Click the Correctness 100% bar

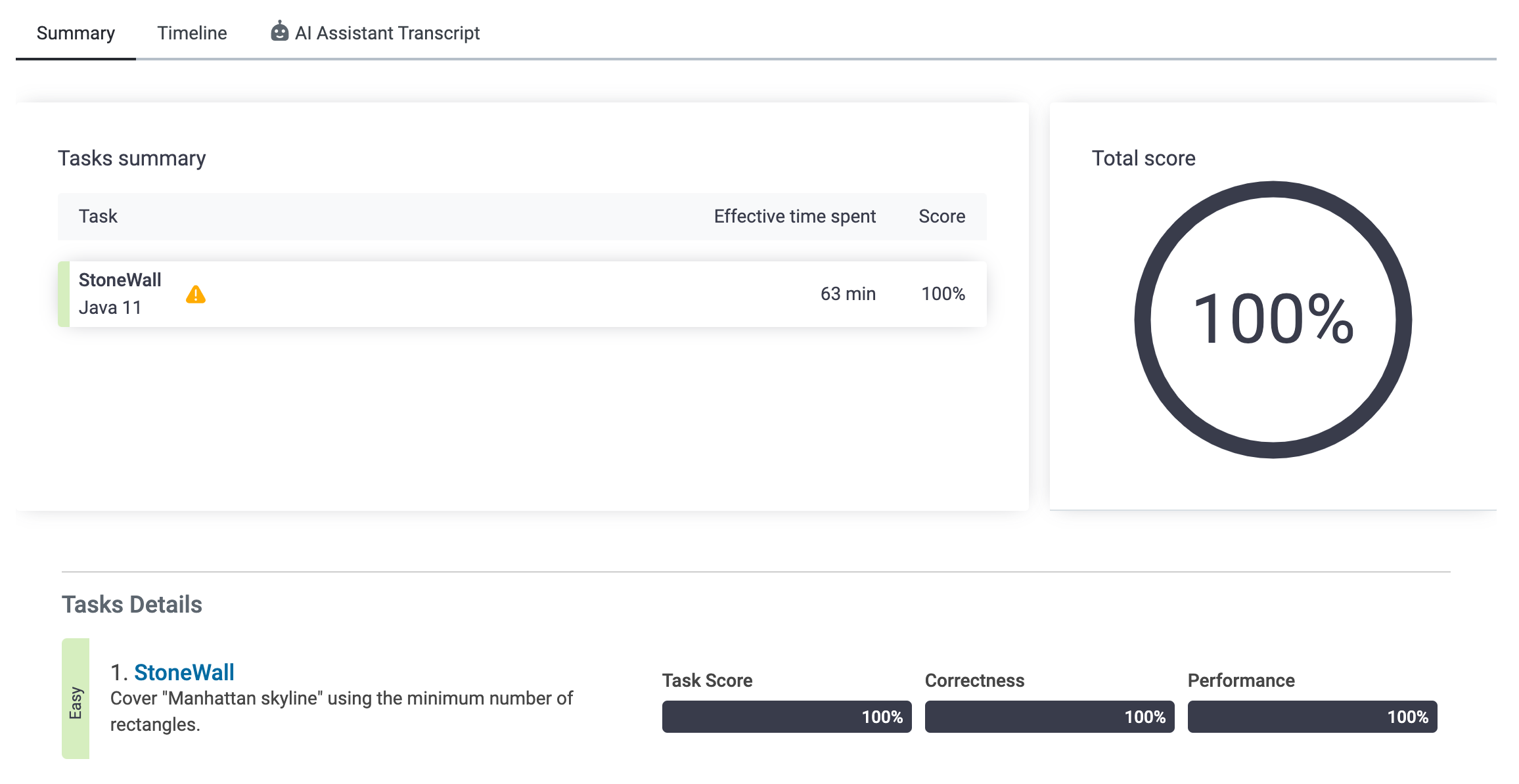point(1049,716)
